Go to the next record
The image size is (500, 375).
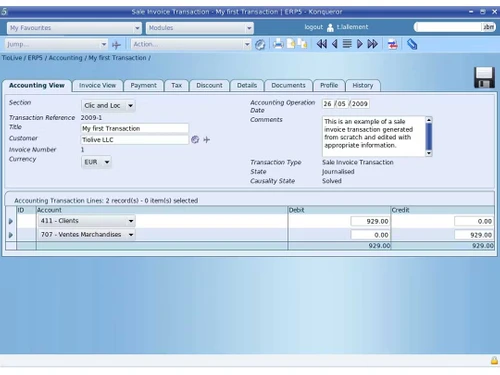pos(360,44)
